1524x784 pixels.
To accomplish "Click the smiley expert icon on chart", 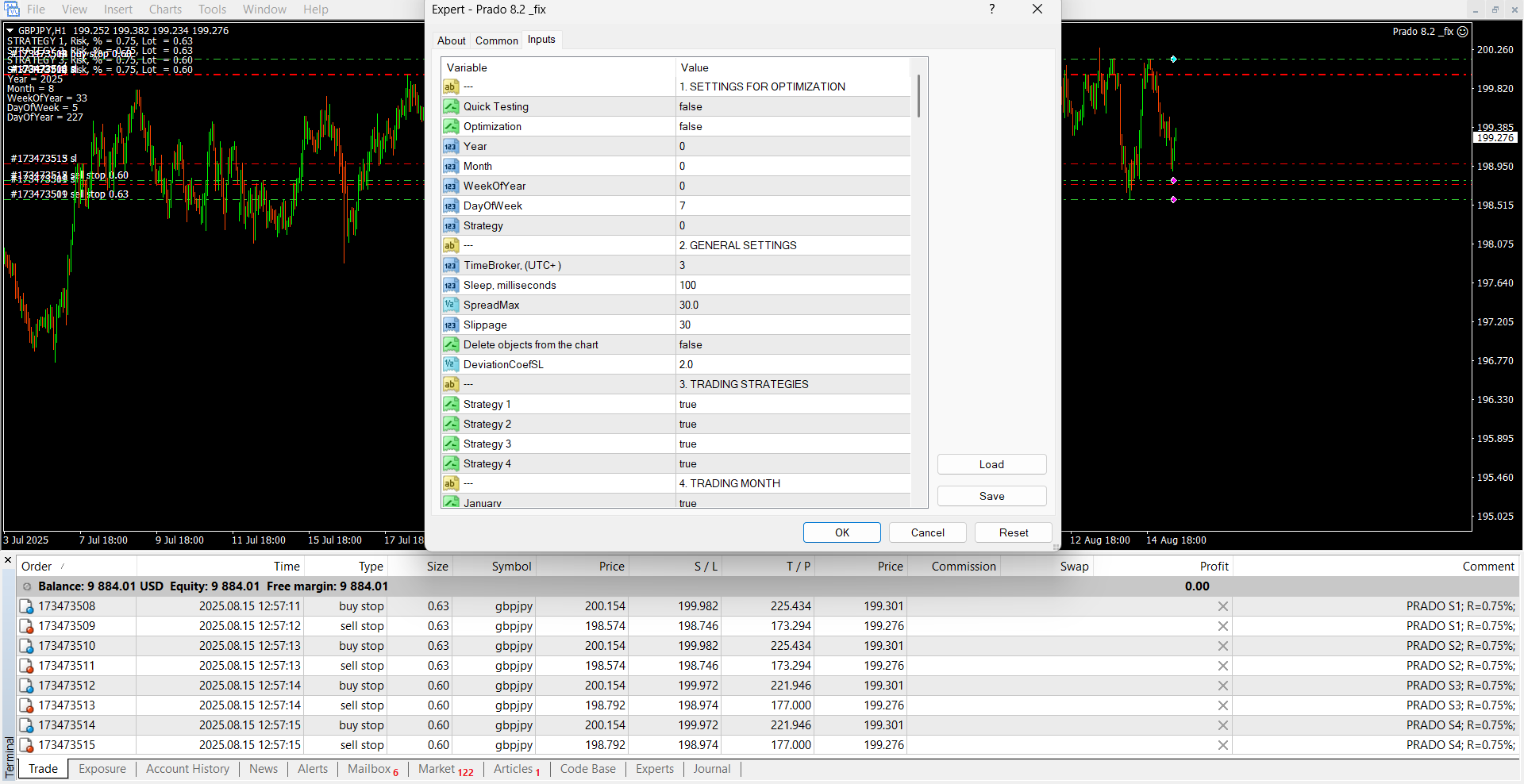I will point(1462,32).
